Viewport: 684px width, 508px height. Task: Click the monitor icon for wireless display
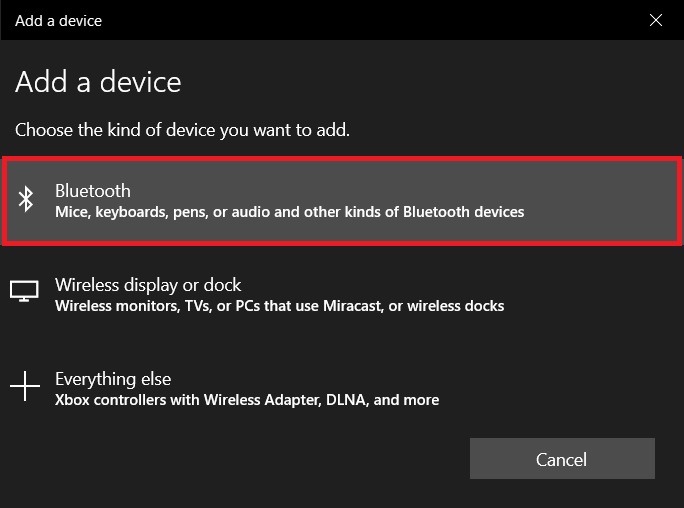(24, 291)
